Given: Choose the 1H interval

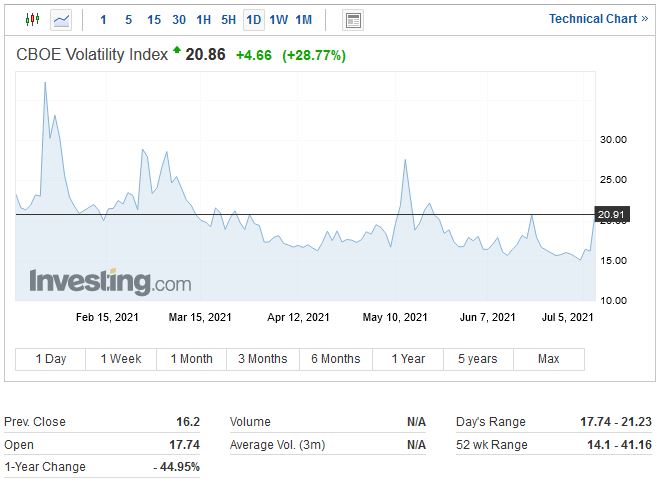Looking at the screenshot, I should (x=203, y=20).
